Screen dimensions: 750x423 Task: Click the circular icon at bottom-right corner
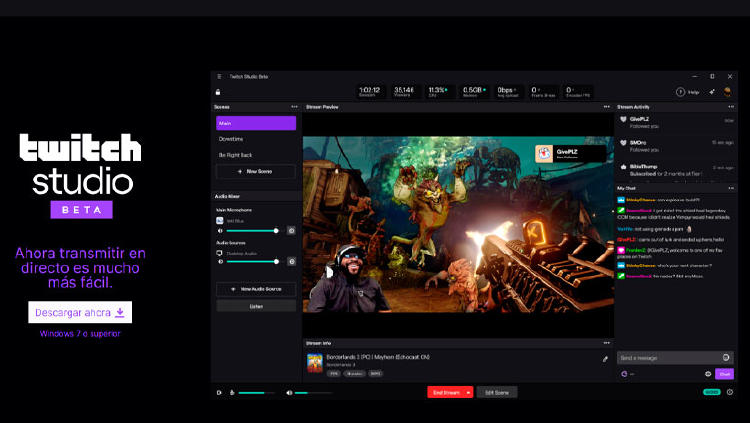click(729, 392)
